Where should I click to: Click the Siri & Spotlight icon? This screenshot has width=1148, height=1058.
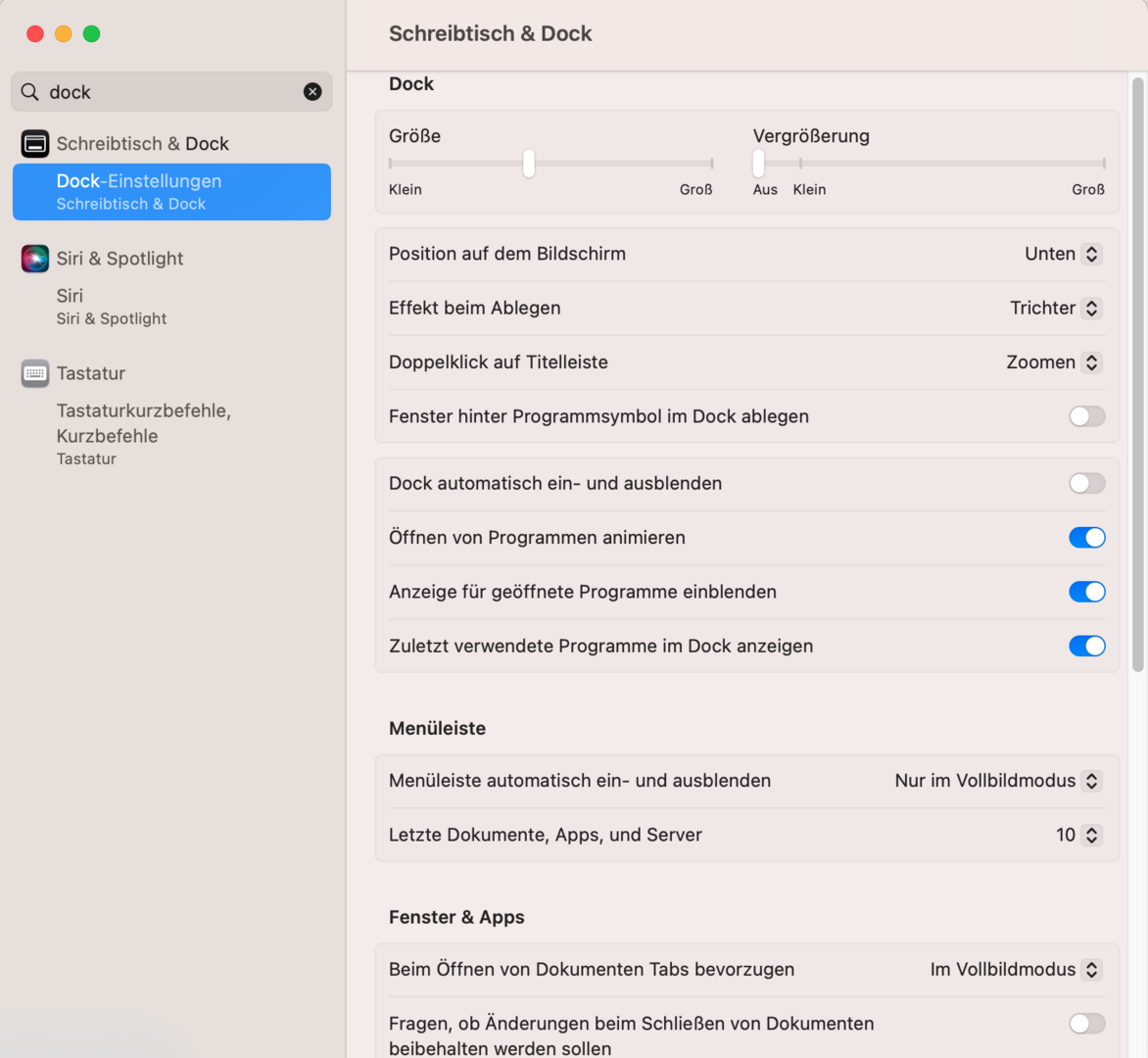click(35, 259)
